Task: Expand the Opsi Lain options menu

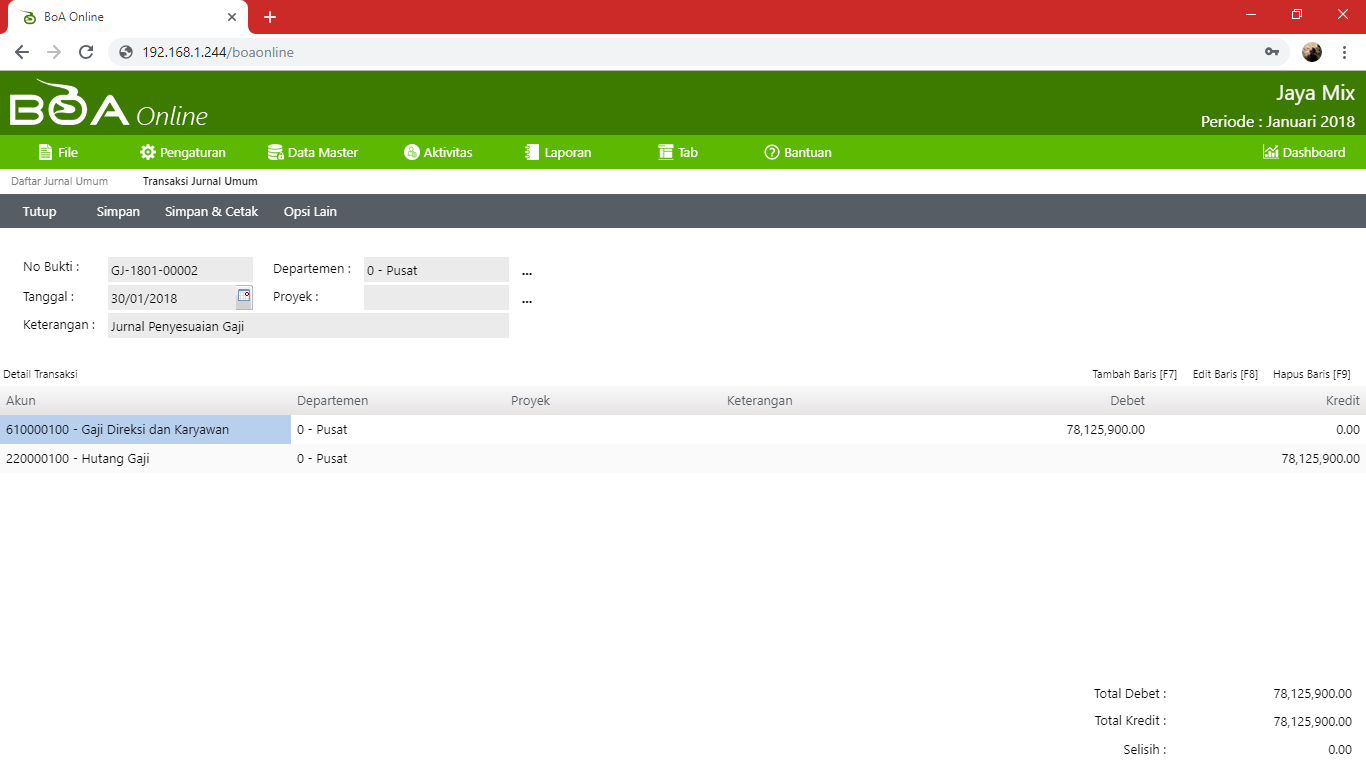Action: [310, 212]
